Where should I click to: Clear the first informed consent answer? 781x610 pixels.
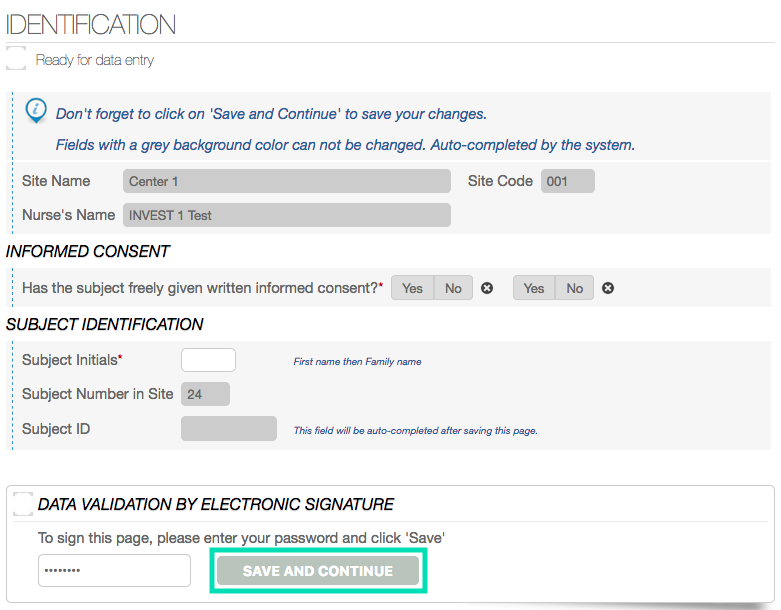(487, 288)
